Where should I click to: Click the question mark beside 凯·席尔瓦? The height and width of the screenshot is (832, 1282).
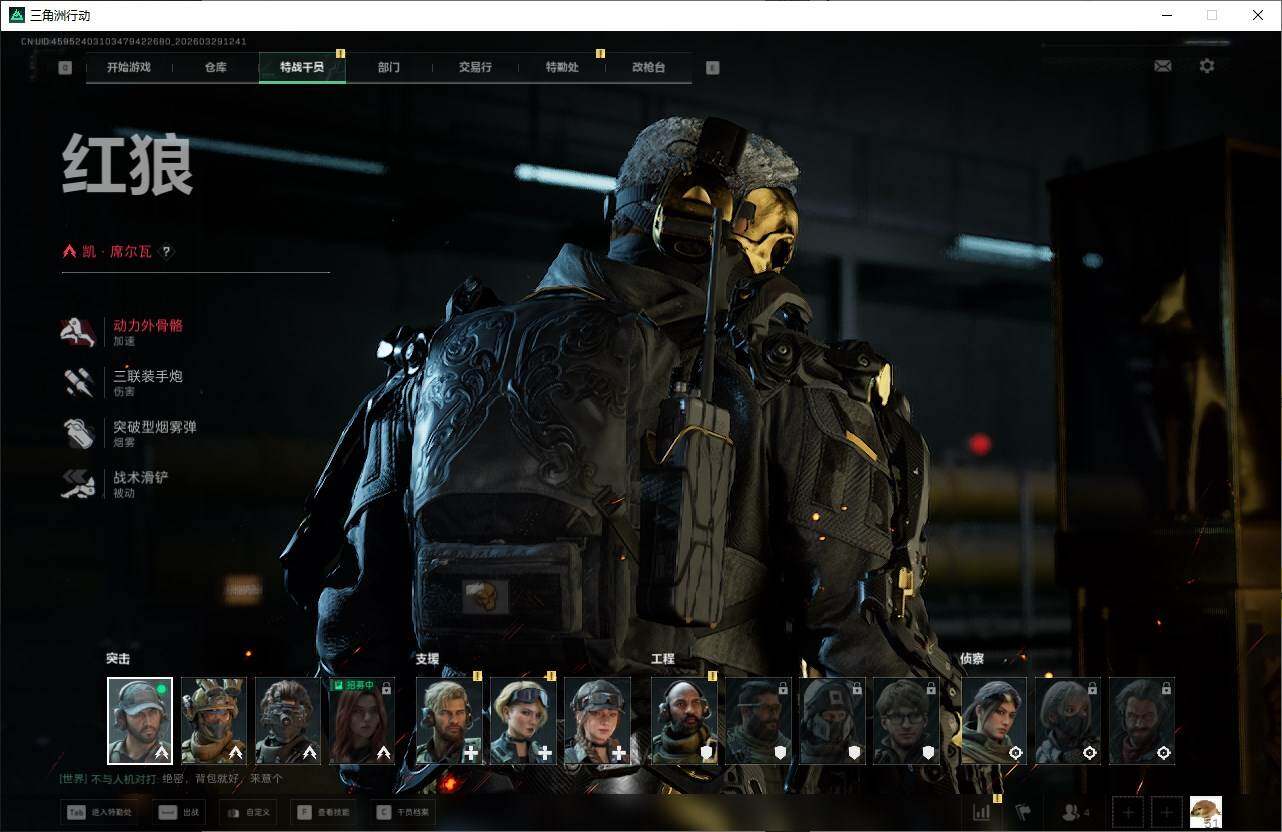point(167,252)
